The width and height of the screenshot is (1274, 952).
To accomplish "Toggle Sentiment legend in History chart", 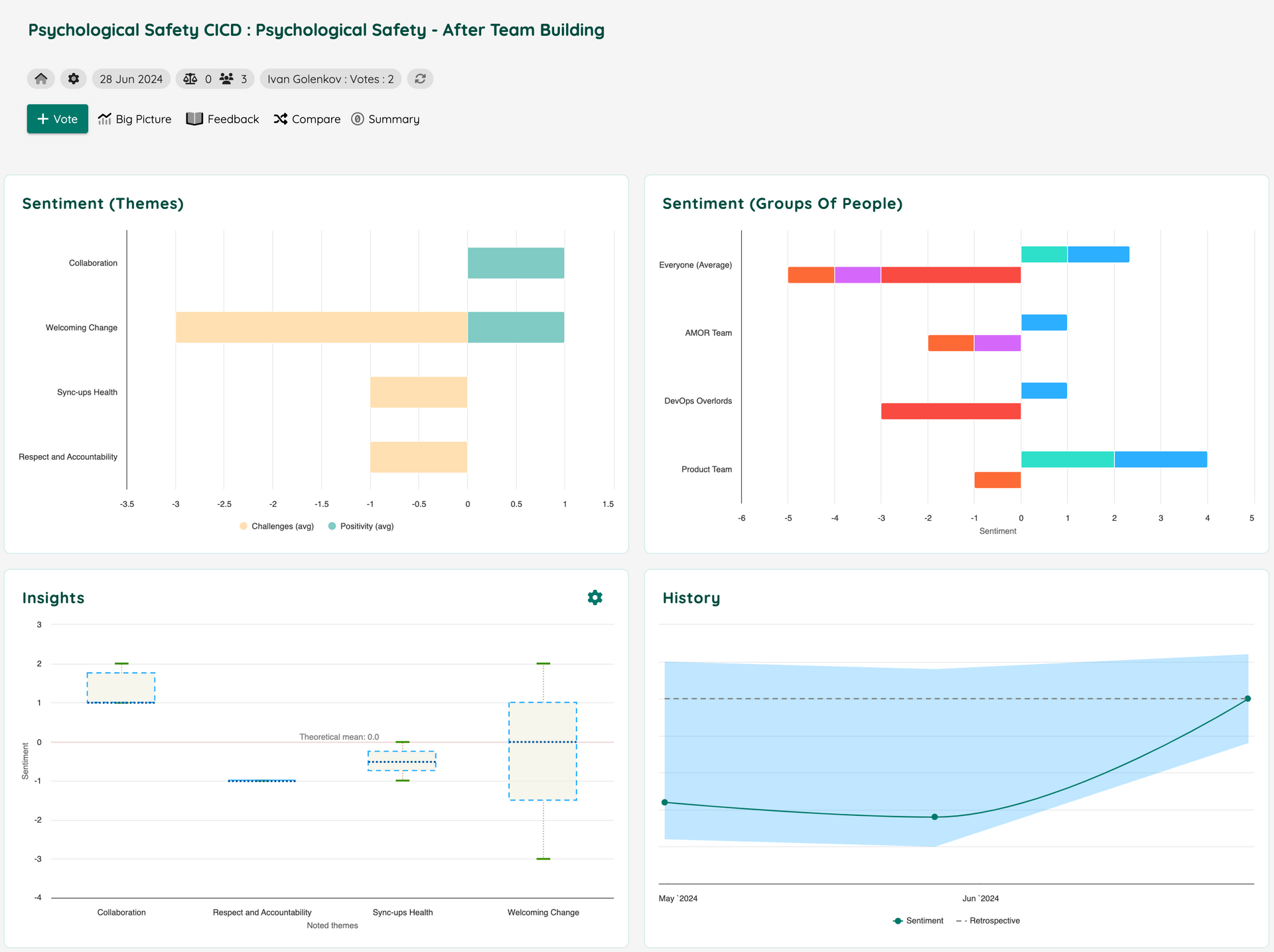I will tap(918, 921).
